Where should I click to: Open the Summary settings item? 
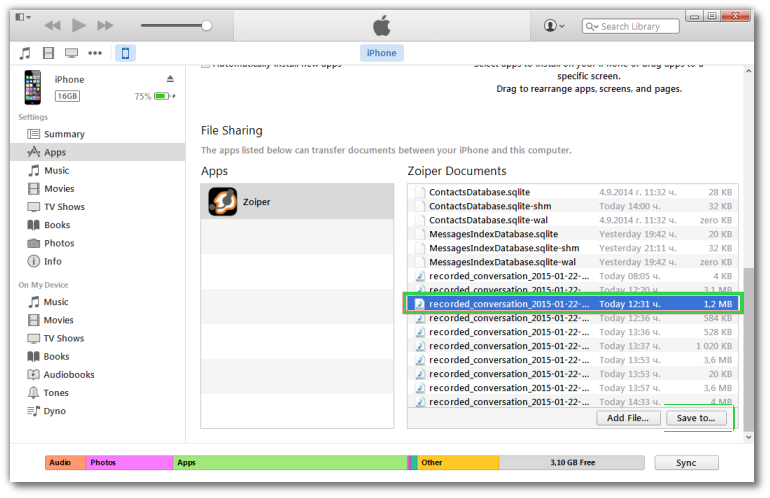pos(64,134)
